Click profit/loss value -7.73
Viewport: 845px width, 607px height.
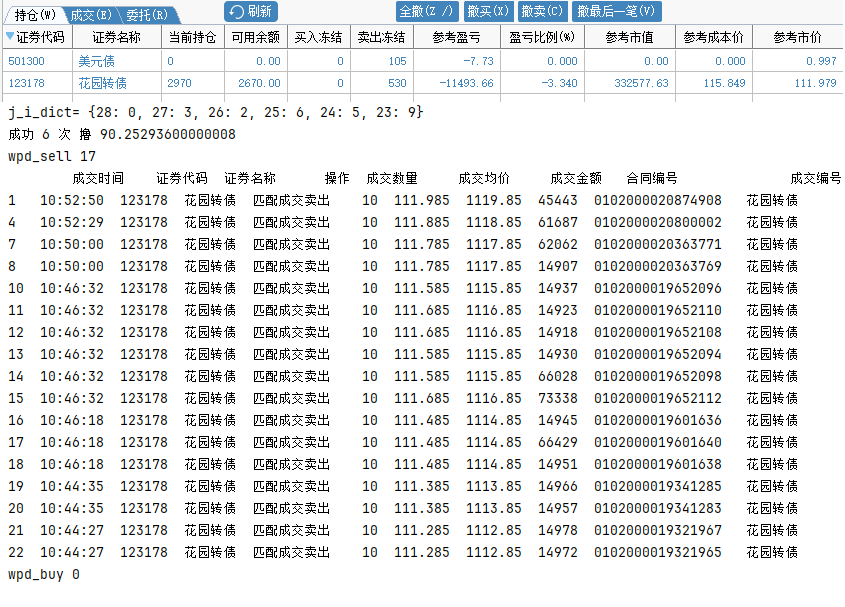[x=479, y=61]
